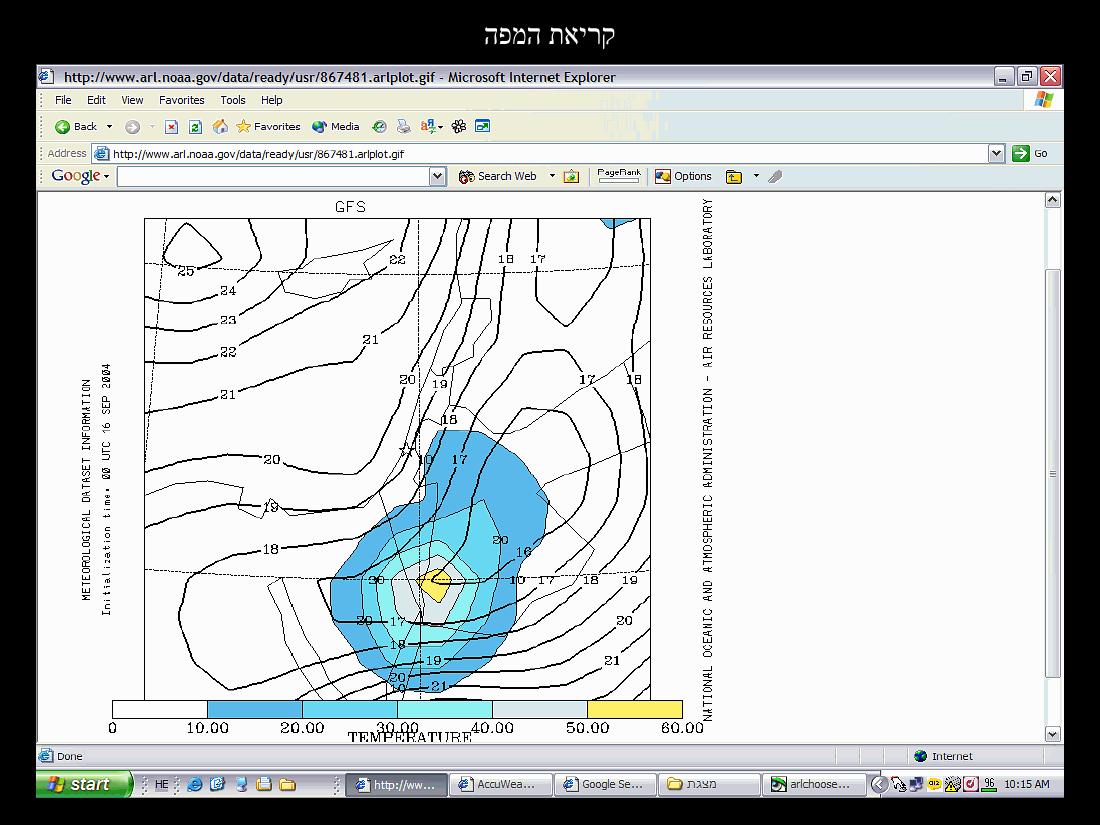Click the red-bordered tray icon

pos(971,784)
